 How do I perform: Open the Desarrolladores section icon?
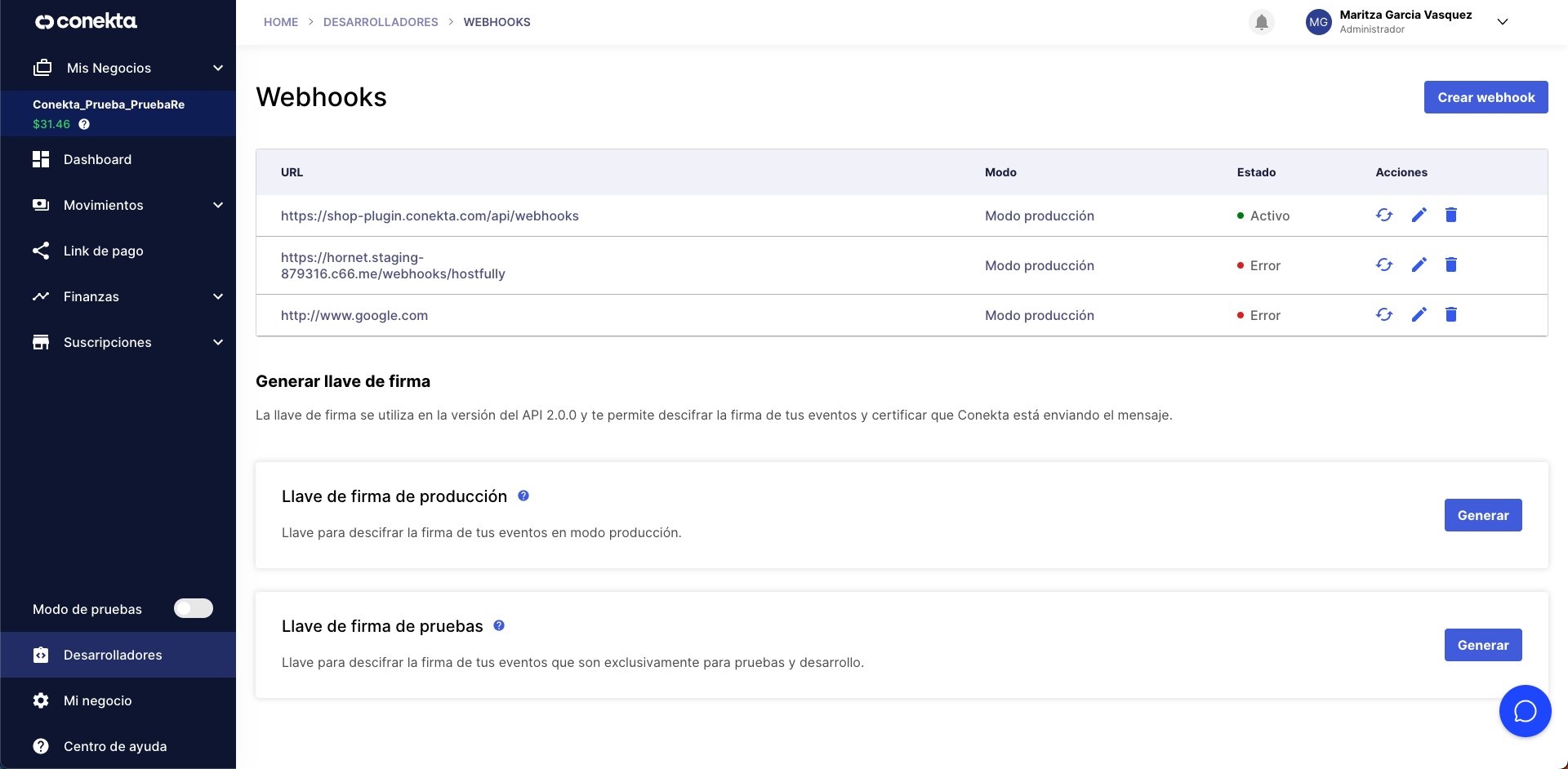click(x=41, y=655)
